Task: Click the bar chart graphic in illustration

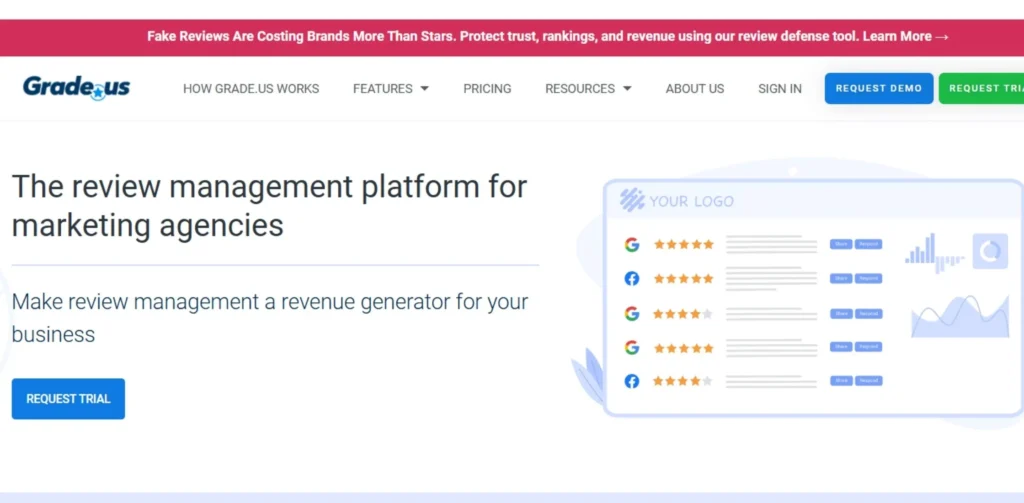Action: 934,253
